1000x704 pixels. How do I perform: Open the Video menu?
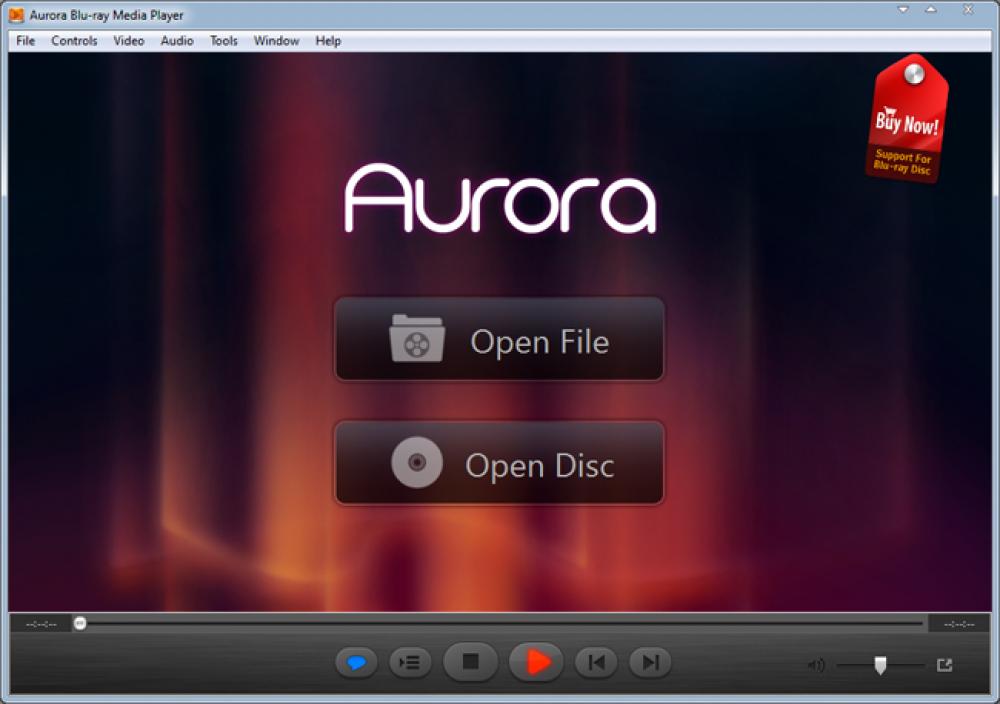(x=128, y=41)
